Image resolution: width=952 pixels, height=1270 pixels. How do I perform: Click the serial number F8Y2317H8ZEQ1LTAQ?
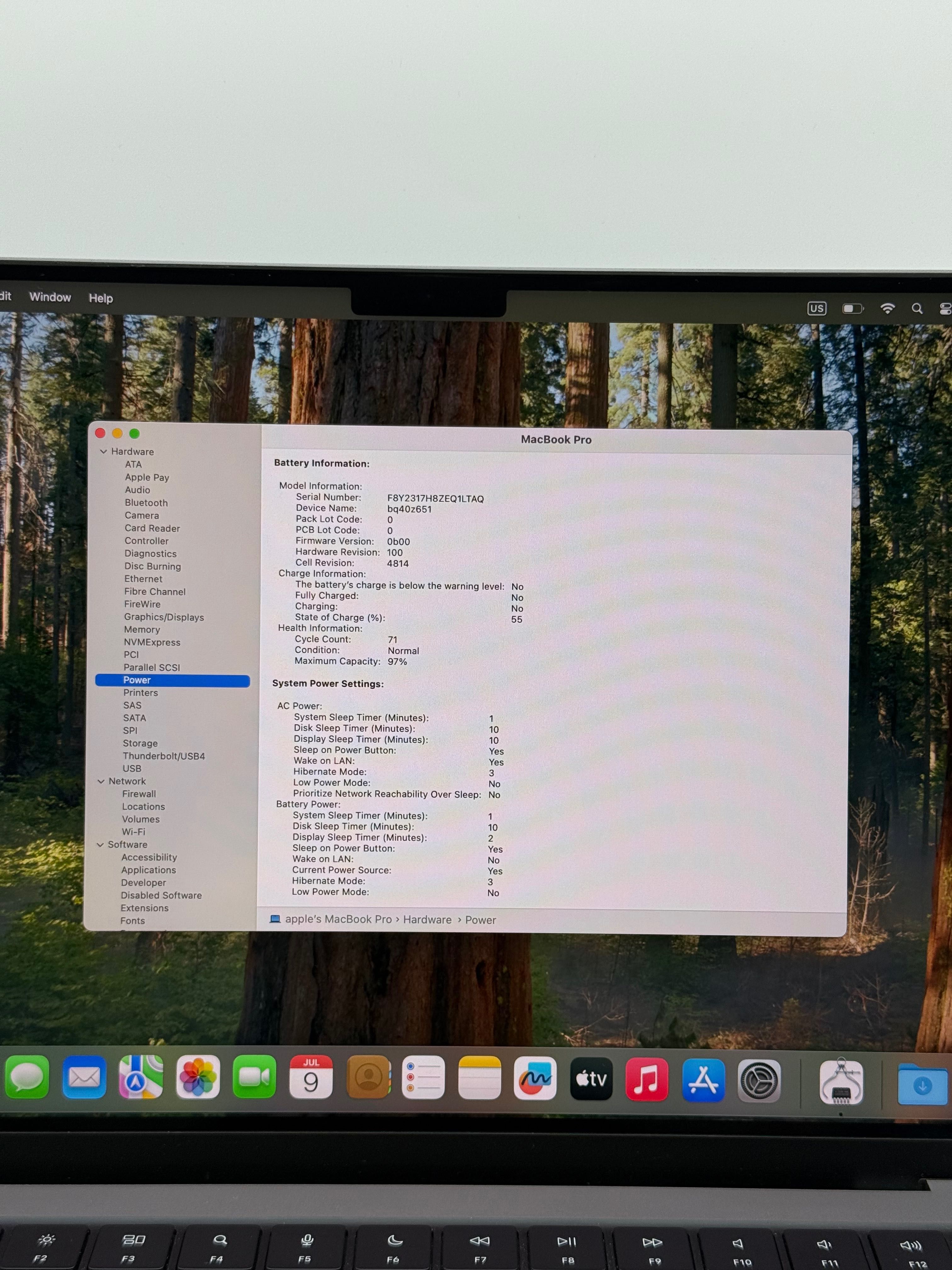pos(435,498)
